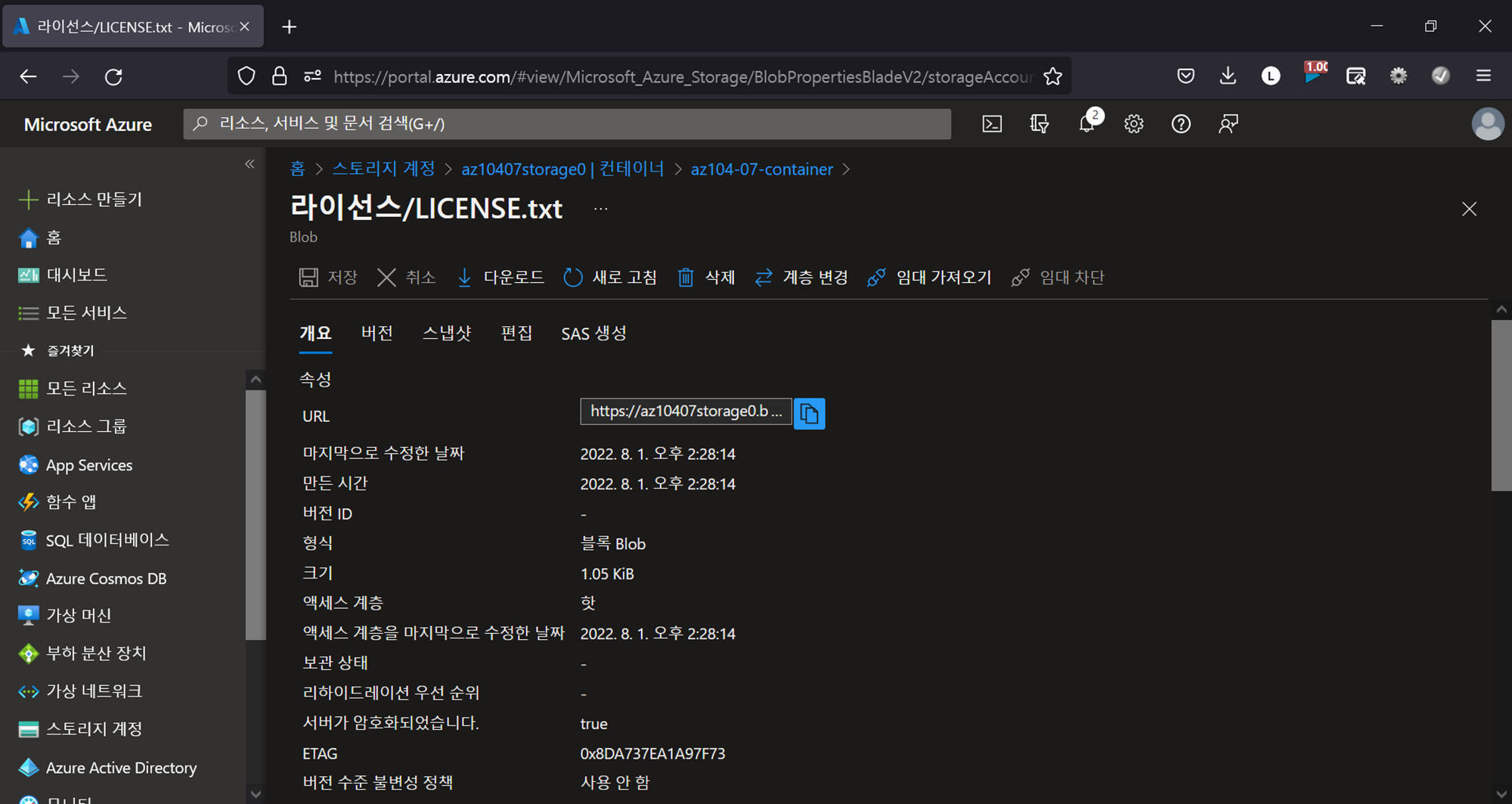Click the 홈 breadcrumb link
1512x804 pixels.
pyautogui.click(x=297, y=169)
